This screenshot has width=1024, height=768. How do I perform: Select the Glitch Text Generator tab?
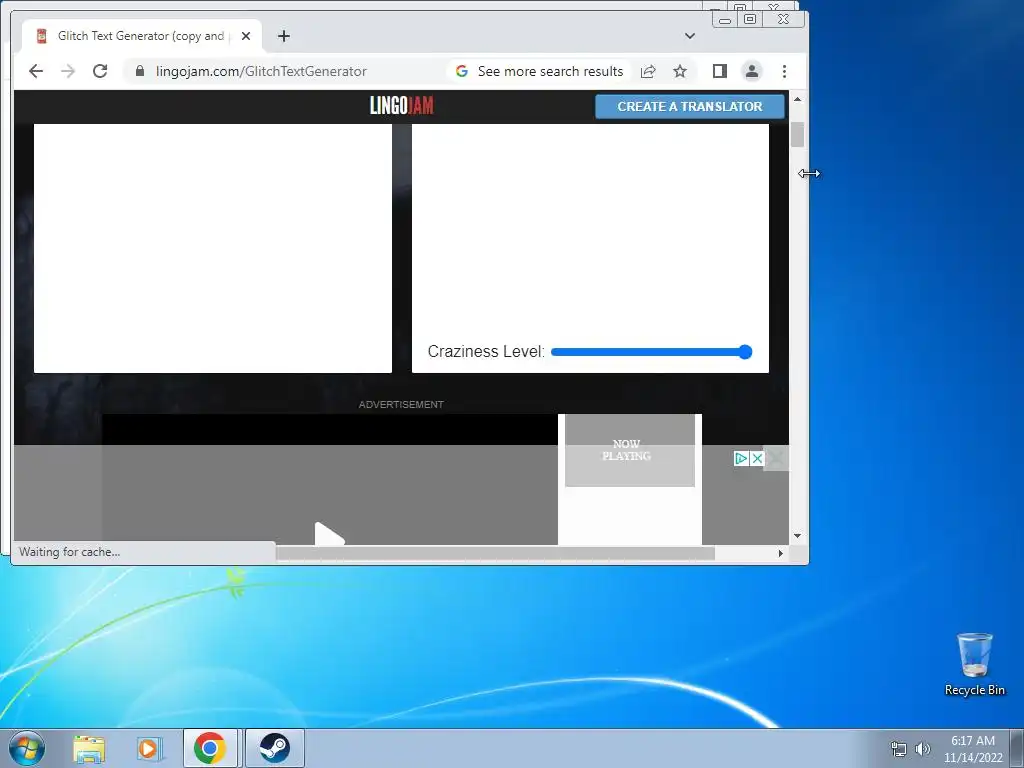click(141, 36)
